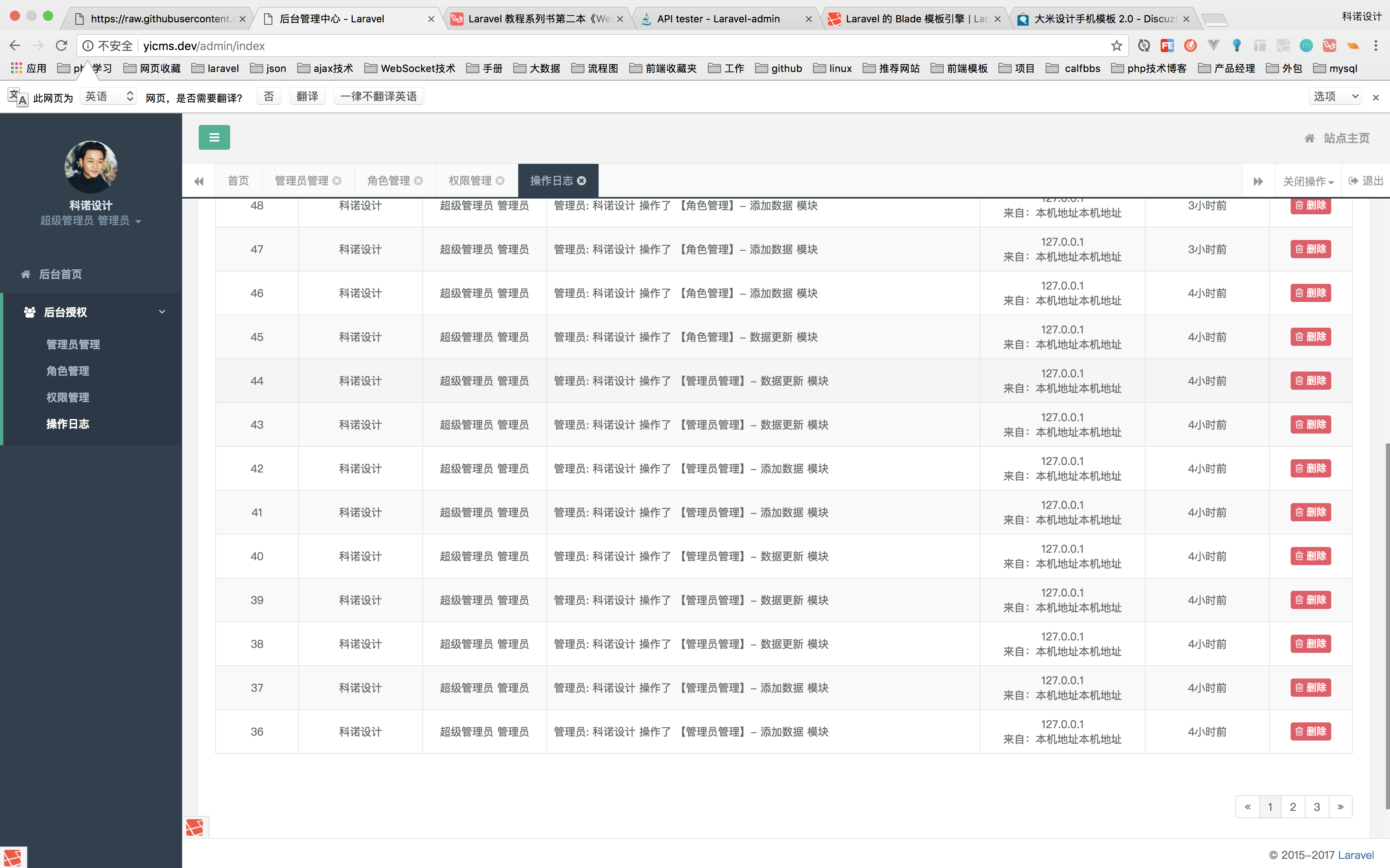Close the 操作日志 tab via x icon
1390x868 pixels.
(x=582, y=181)
